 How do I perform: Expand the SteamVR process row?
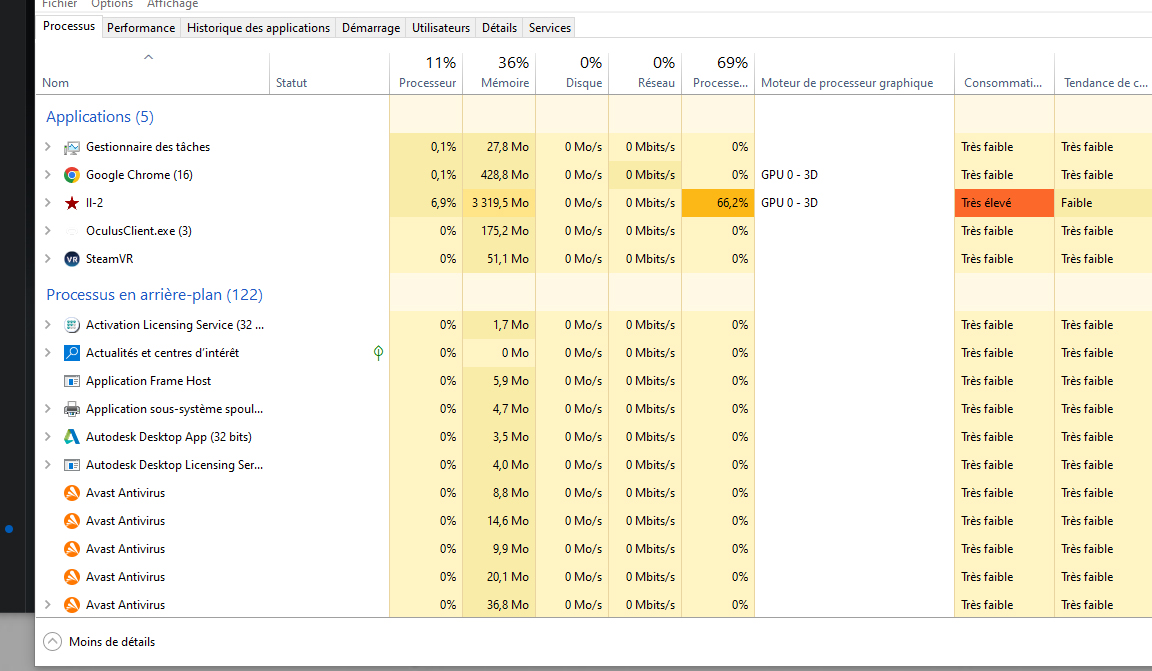[48, 259]
